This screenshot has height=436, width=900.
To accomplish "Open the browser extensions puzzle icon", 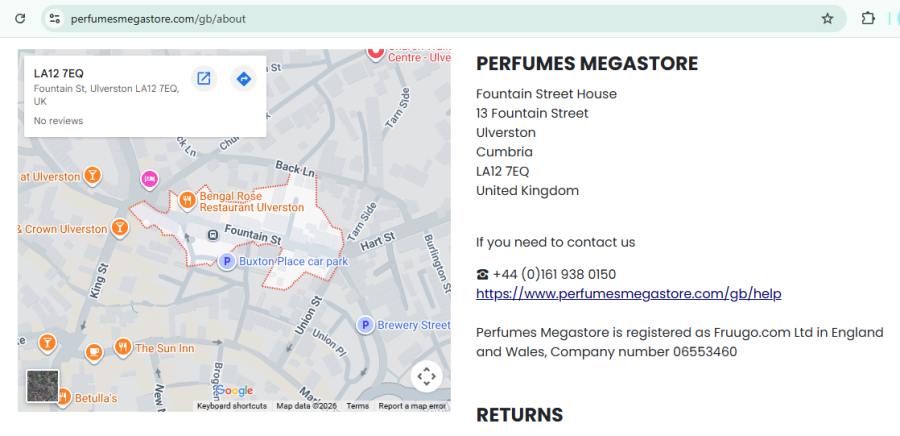I will click(x=868, y=18).
